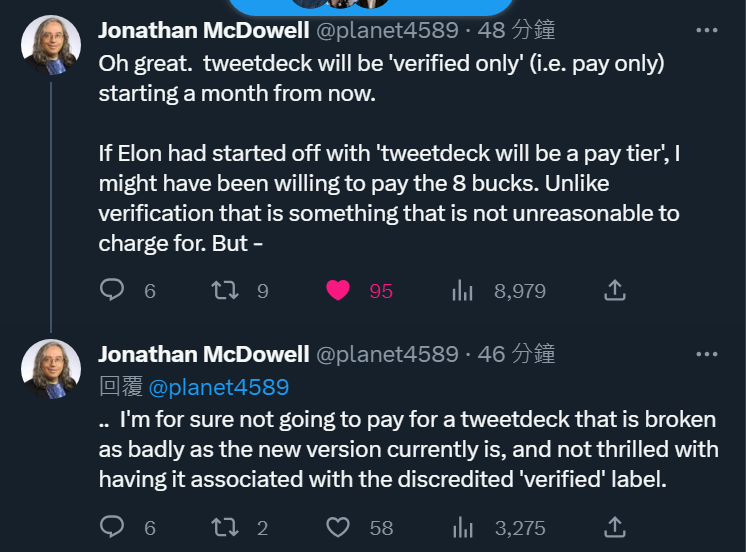This screenshot has width=746, height=552.
Task: Open Jonathan McDowell's profile from second tweet name
Action: 204,354
